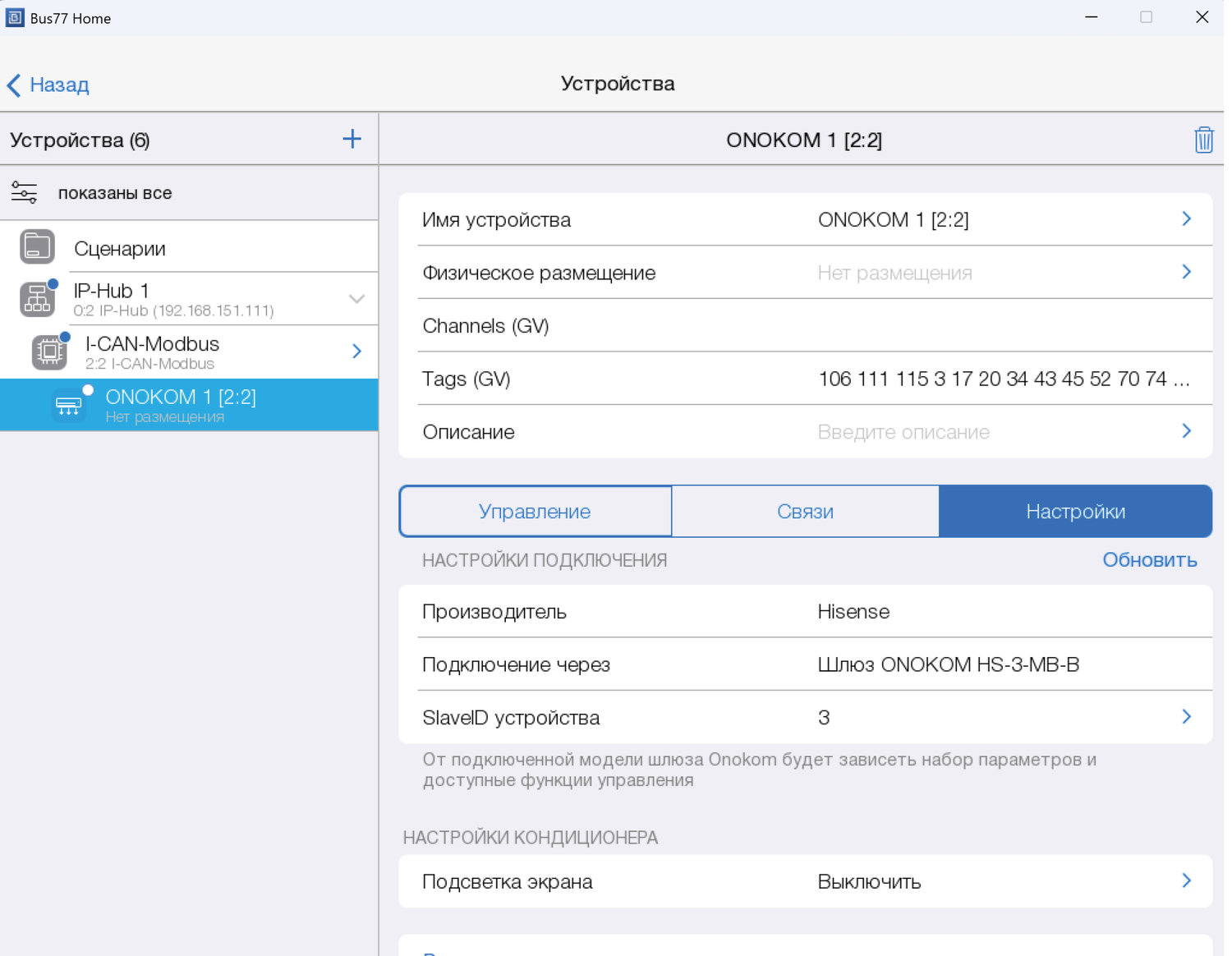Click the Обновить link
The height and width of the screenshot is (956, 1232).
1149,560
